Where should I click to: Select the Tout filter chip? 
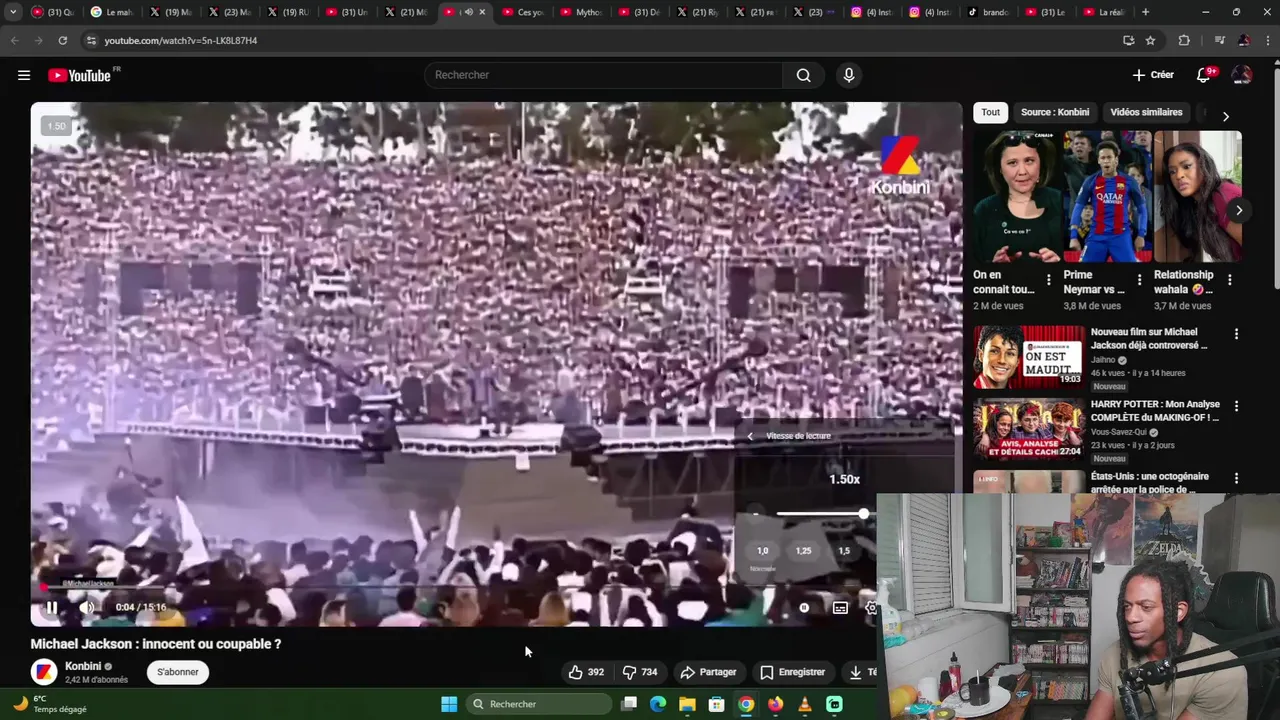point(990,112)
